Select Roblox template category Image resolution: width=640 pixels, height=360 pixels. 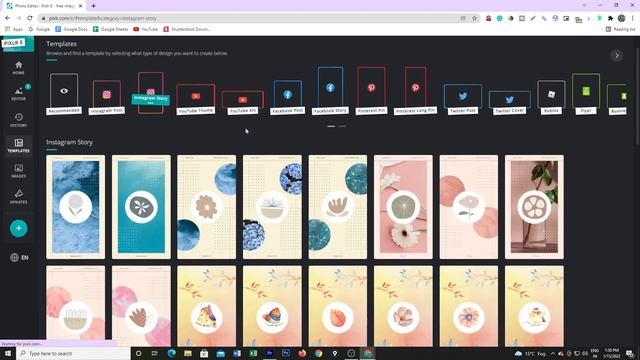click(551, 98)
